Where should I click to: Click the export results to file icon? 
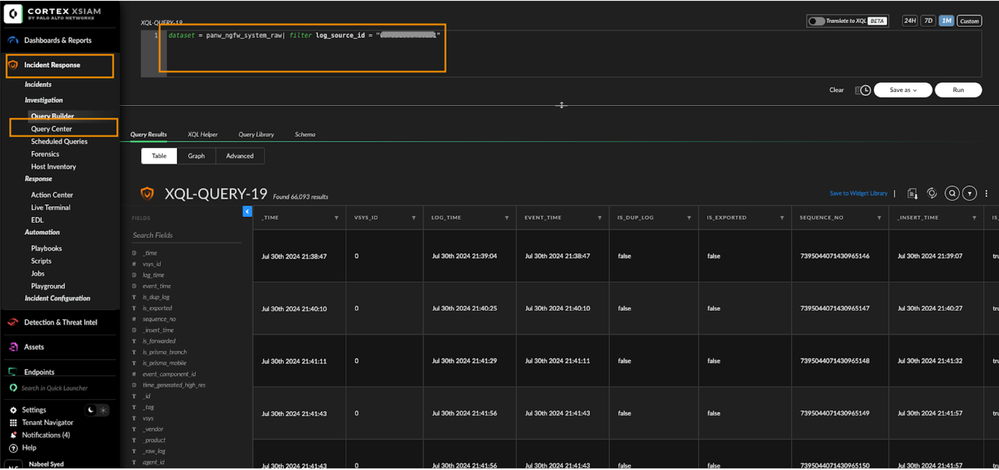click(x=912, y=193)
